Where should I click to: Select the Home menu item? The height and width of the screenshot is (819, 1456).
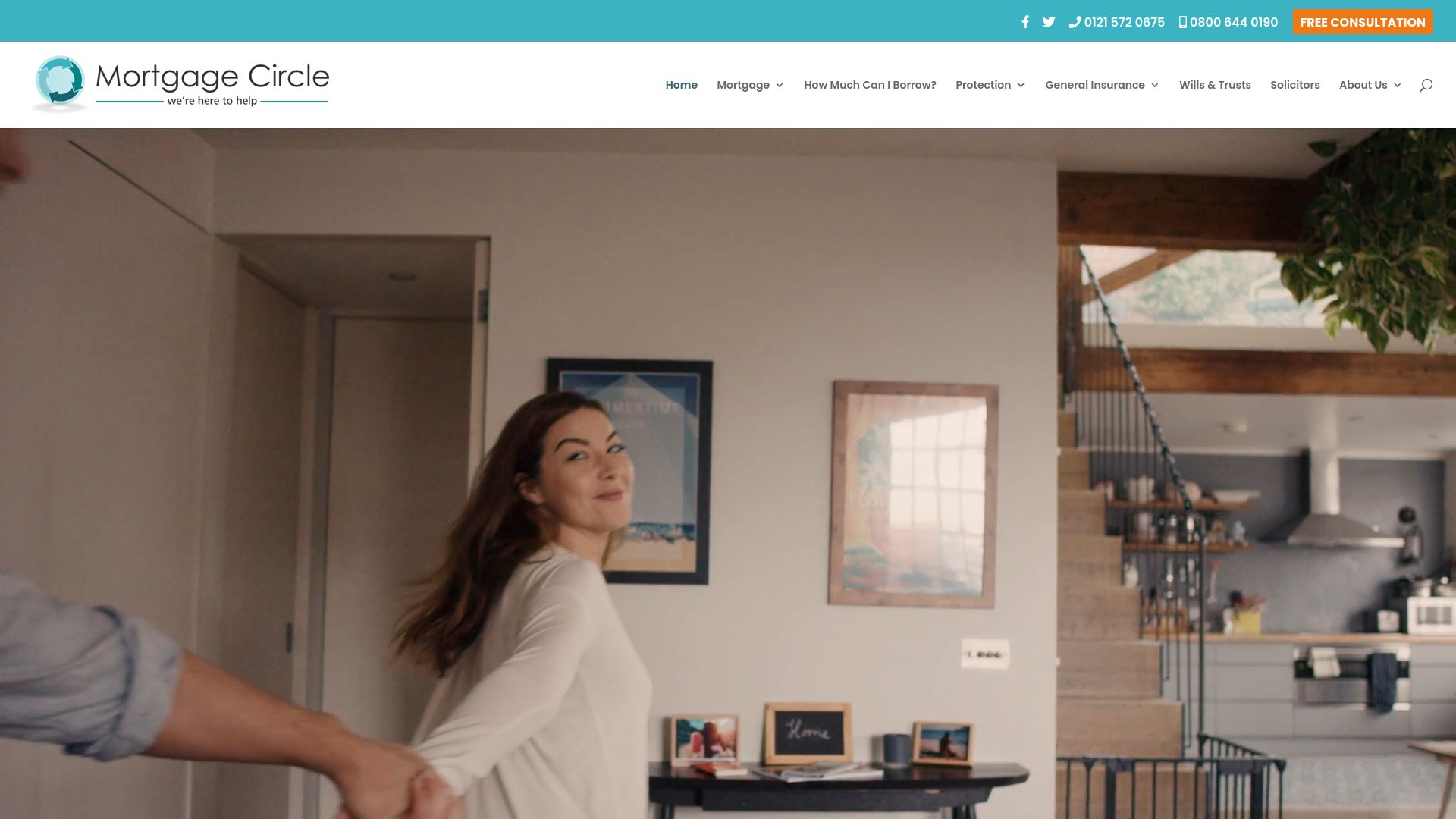[681, 84]
